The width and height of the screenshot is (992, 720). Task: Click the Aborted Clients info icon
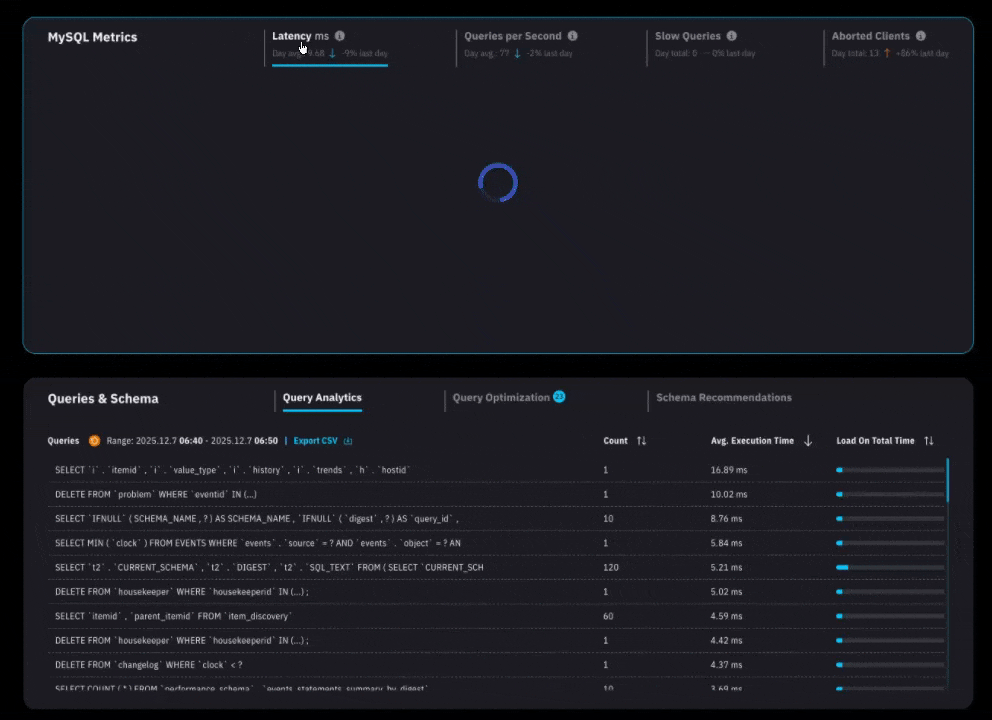[921, 36]
